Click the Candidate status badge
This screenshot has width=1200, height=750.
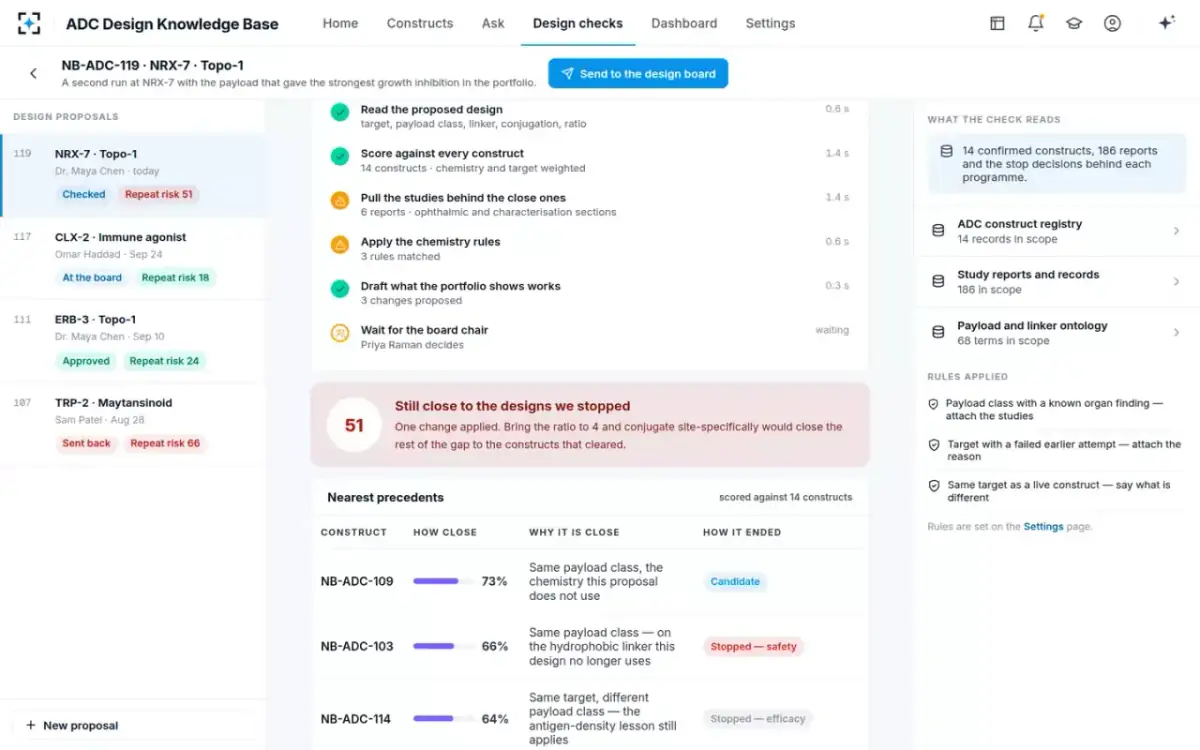[735, 581]
